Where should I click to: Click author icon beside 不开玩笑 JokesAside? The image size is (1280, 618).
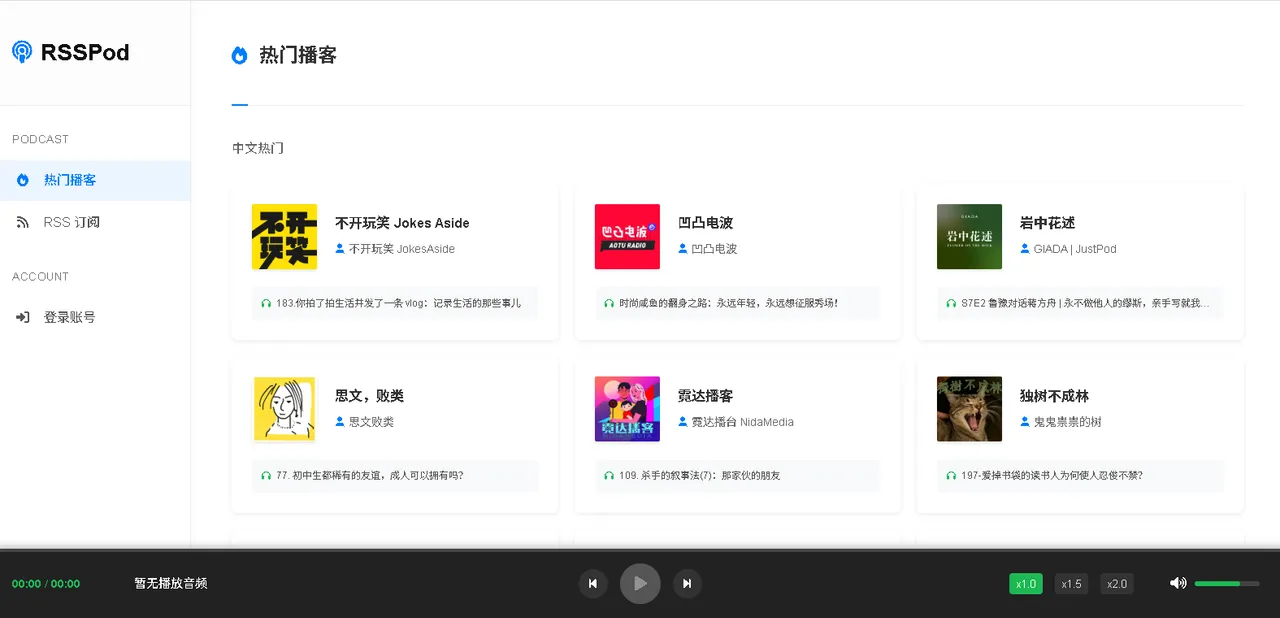pyautogui.click(x=340, y=249)
